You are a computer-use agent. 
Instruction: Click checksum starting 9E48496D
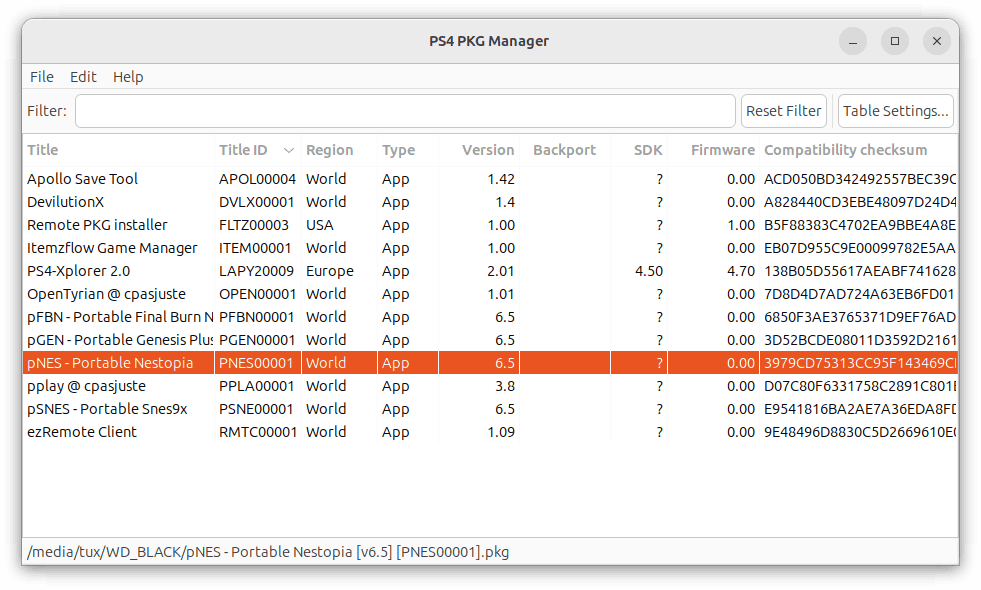click(860, 432)
